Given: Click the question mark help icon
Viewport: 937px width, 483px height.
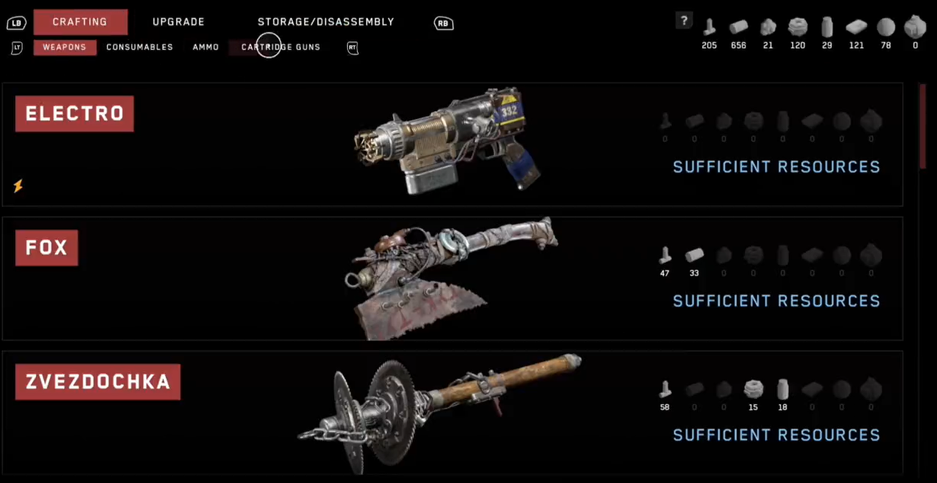Looking at the screenshot, I should tap(684, 20).
